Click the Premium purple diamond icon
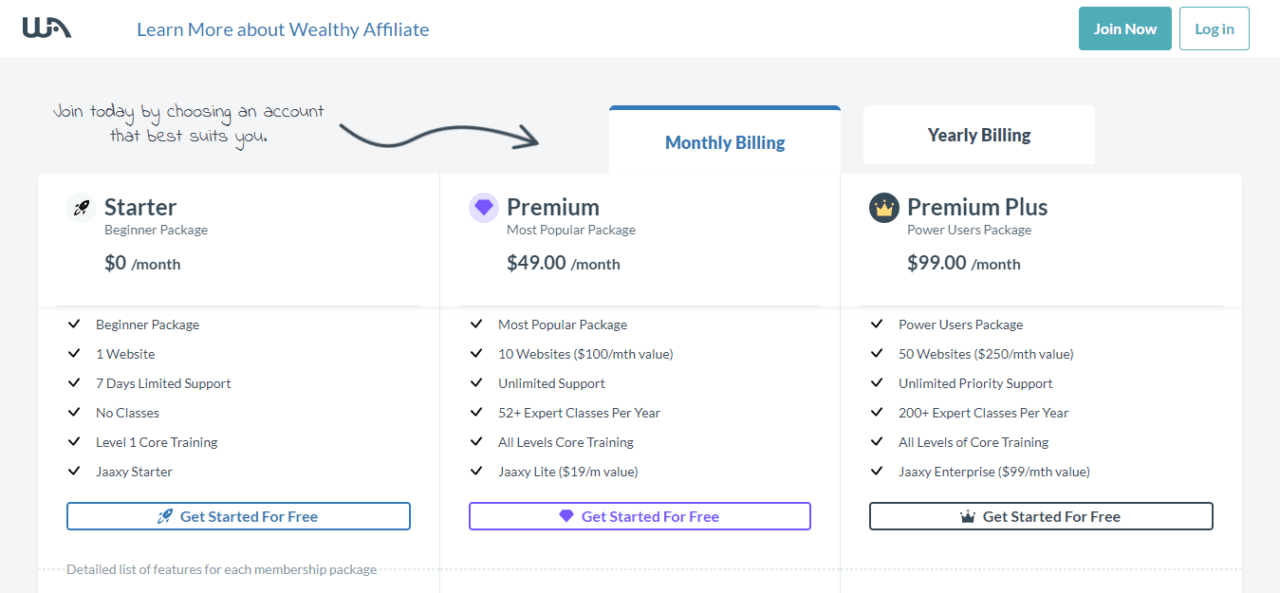 point(484,208)
